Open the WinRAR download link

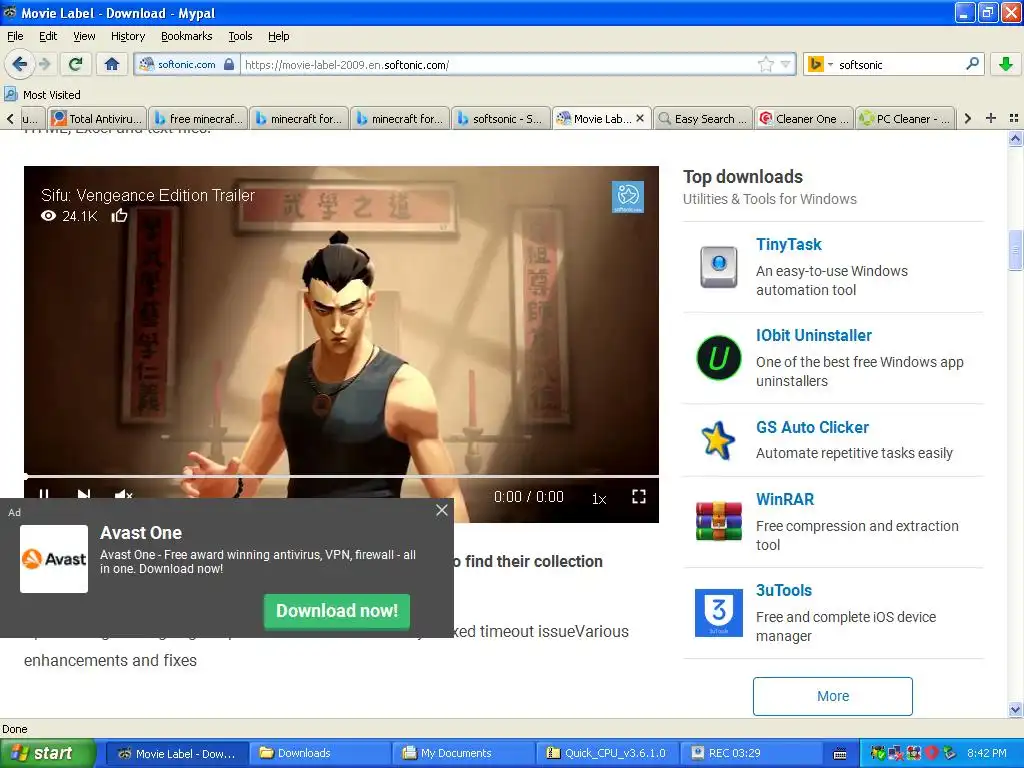pos(785,499)
